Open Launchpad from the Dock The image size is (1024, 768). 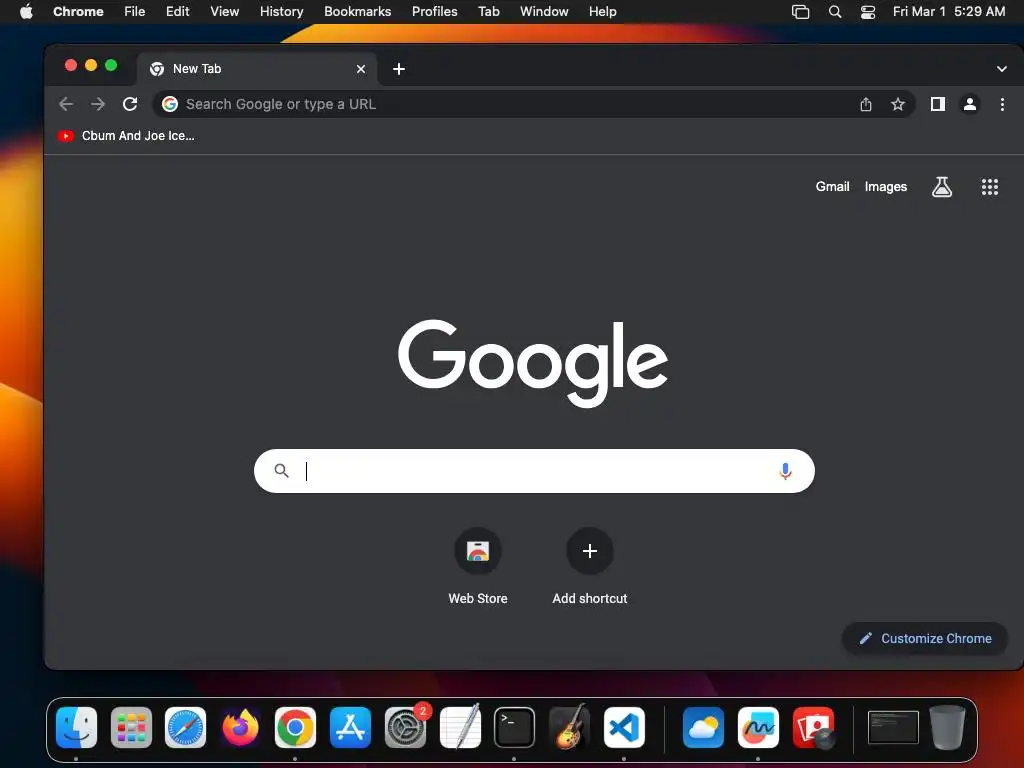131,727
